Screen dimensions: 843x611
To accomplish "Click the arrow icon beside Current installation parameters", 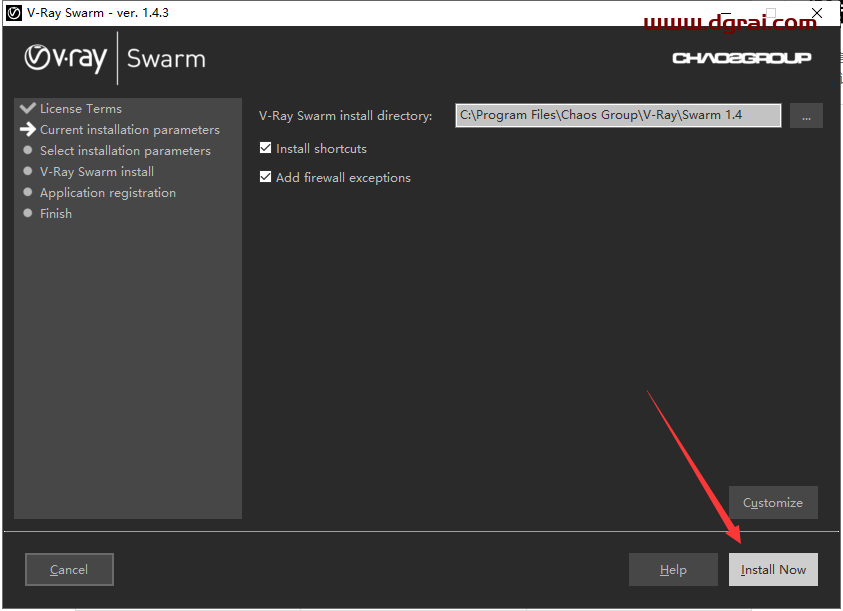I will point(27,130).
